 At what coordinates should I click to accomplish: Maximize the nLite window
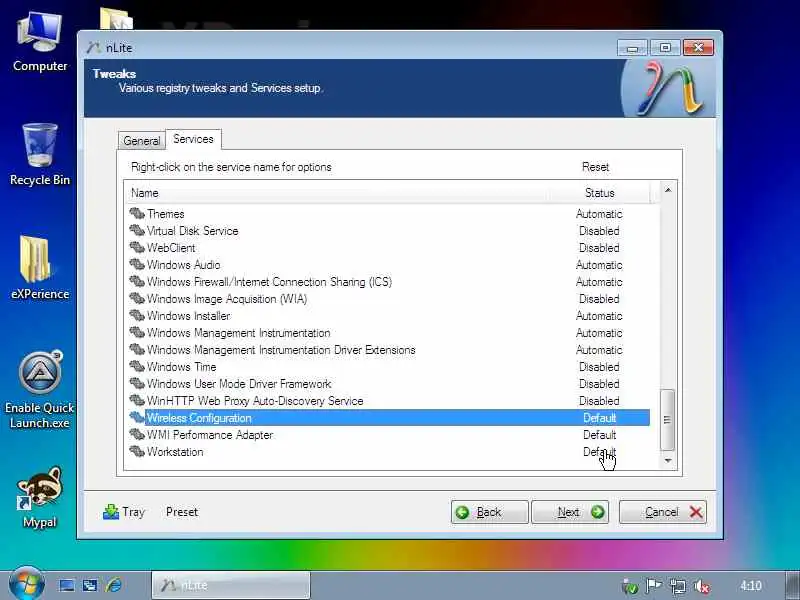coord(665,47)
